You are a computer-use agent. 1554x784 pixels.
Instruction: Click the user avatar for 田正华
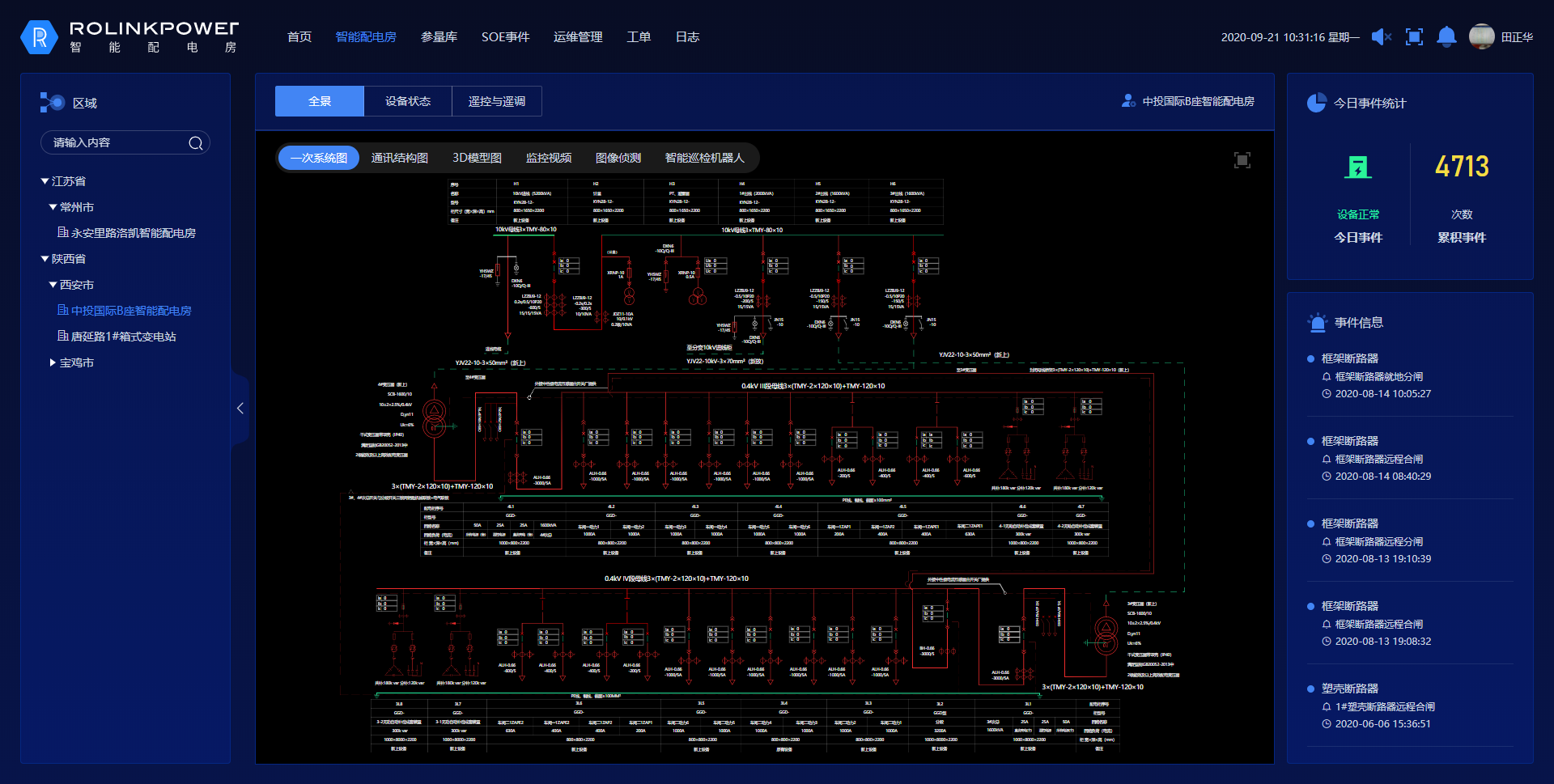[x=1481, y=37]
